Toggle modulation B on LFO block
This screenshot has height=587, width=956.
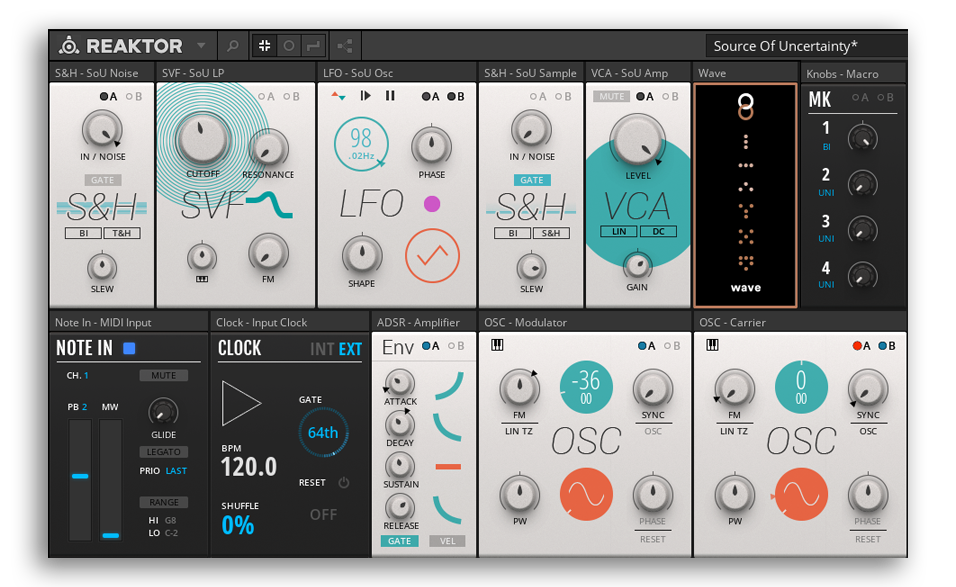click(x=456, y=96)
